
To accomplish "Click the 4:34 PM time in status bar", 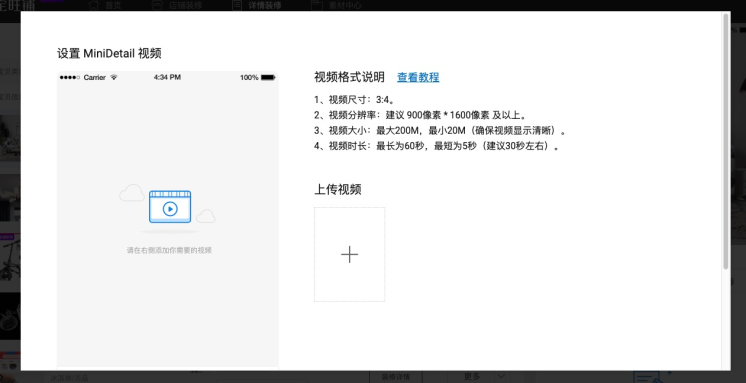I will coord(167,77).
